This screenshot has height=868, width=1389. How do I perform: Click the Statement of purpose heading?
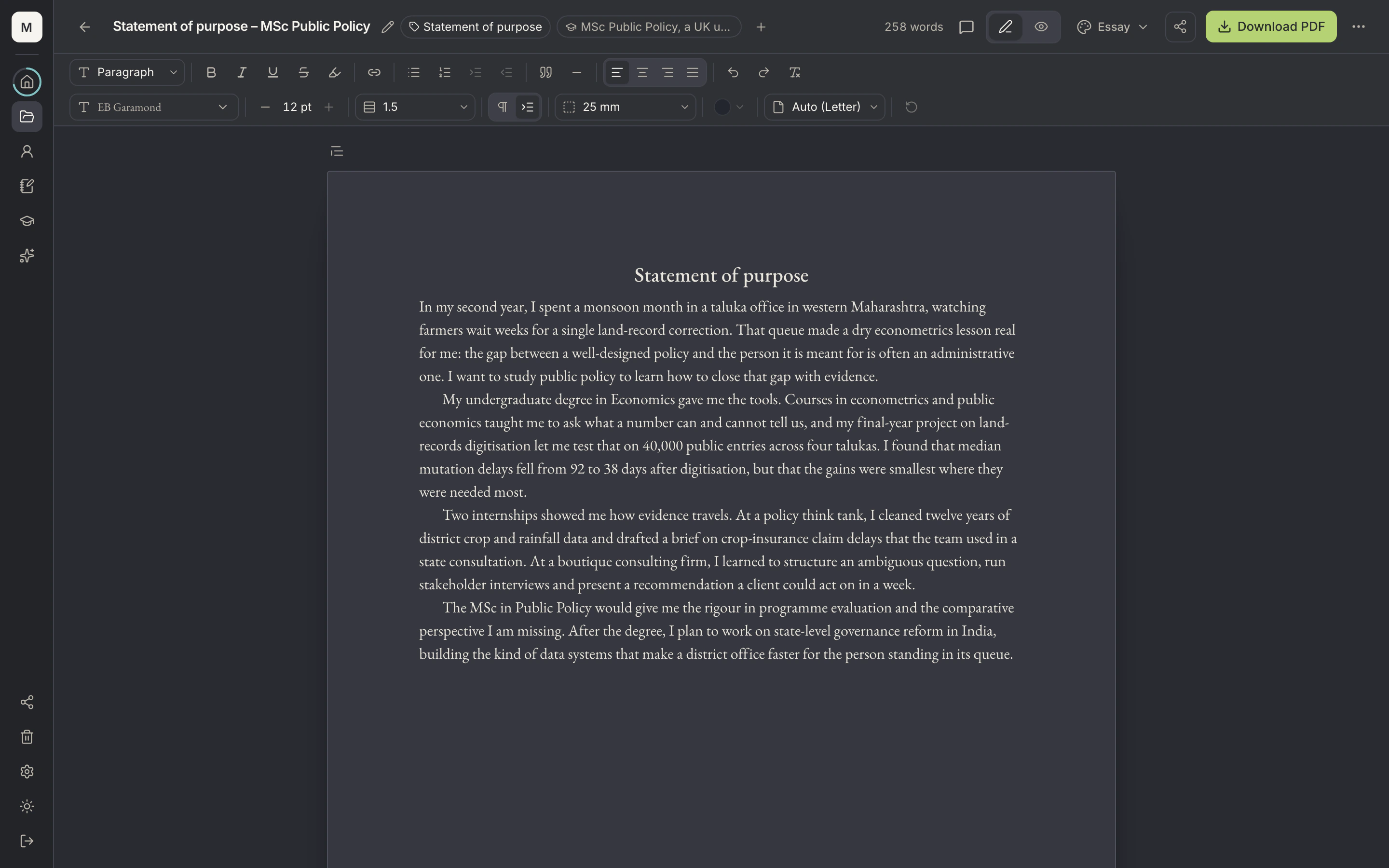click(721, 275)
